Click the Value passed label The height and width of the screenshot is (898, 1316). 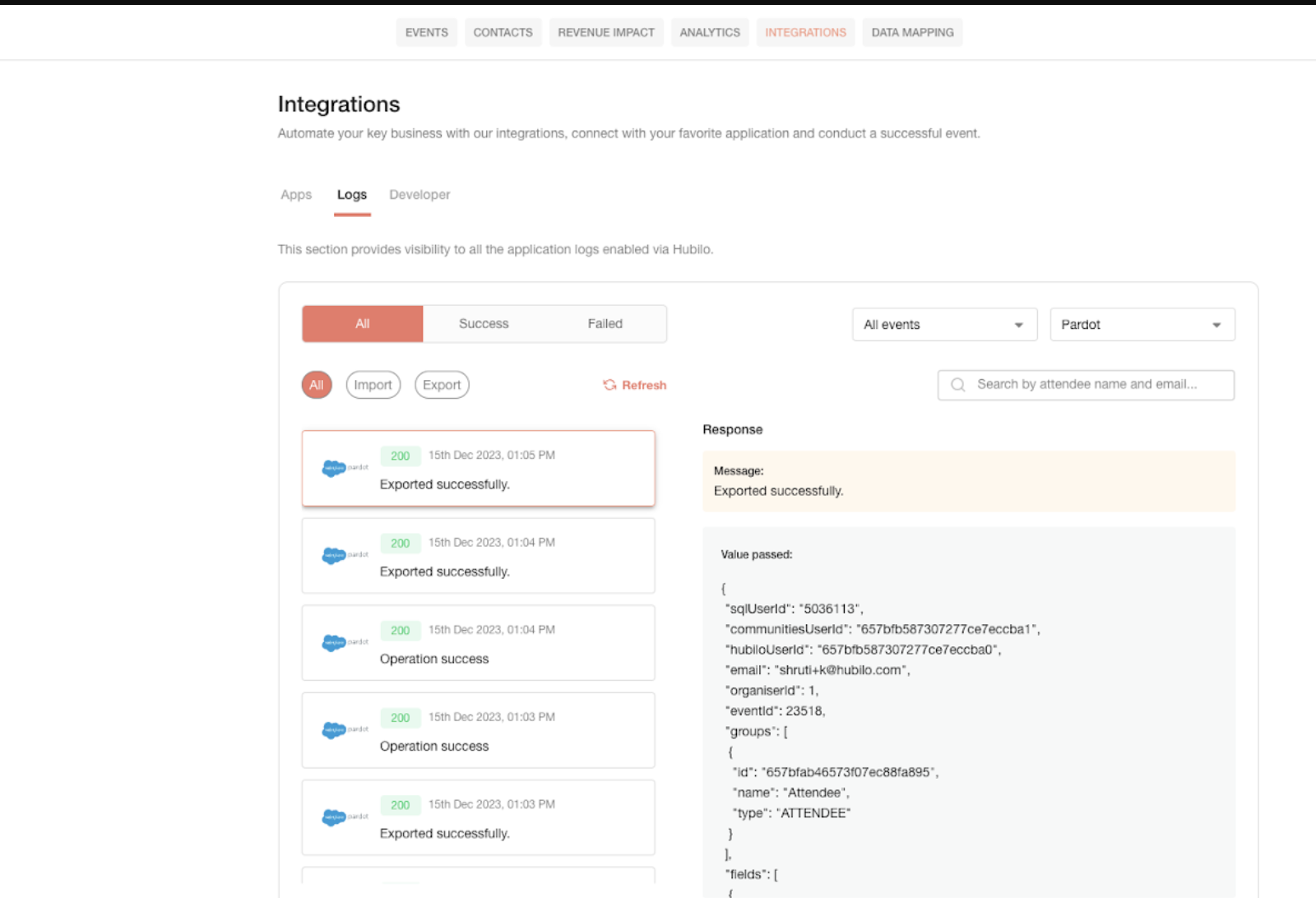coord(757,554)
